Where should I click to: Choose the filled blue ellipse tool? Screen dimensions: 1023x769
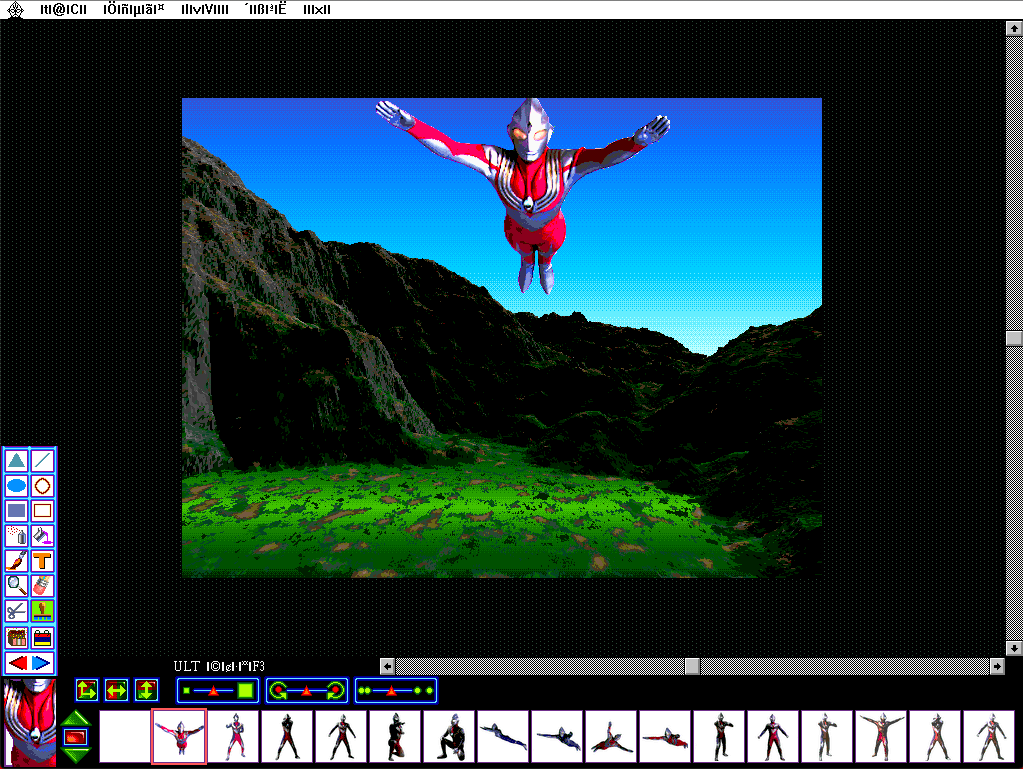point(16,486)
